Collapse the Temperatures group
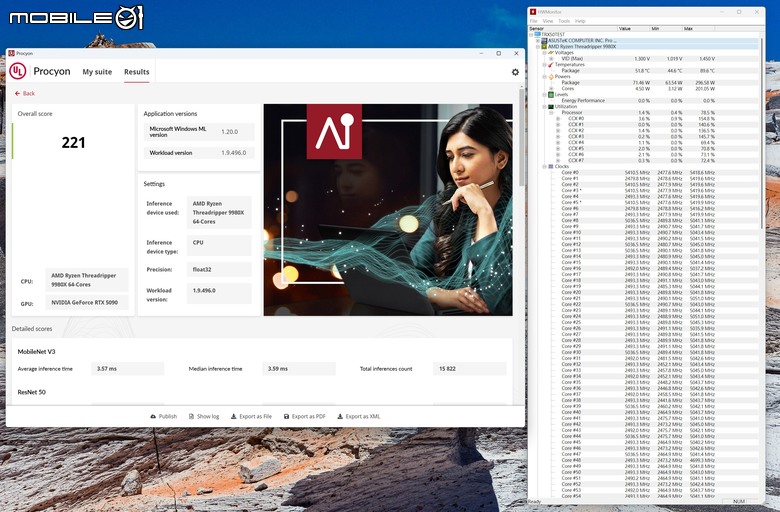The height and width of the screenshot is (512, 780). [544, 65]
